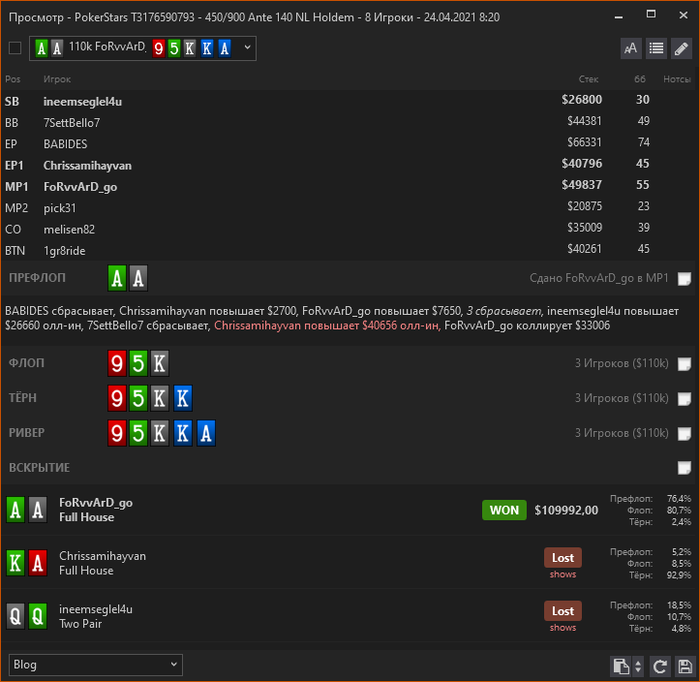The height and width of the screenshot is (682, 700).
Task: Click the ФЛОП section label
Action: [x=27, y=363]
